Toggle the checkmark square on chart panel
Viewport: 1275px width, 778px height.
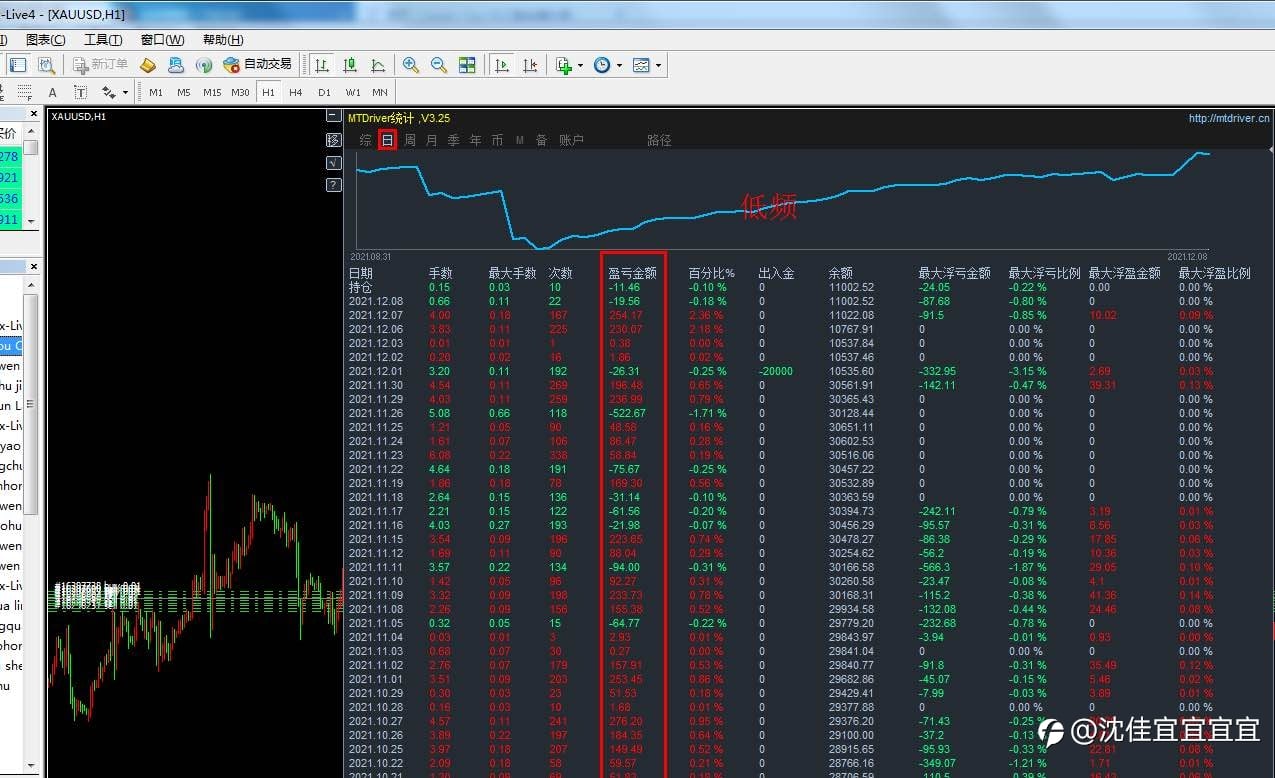click(334, 162)
